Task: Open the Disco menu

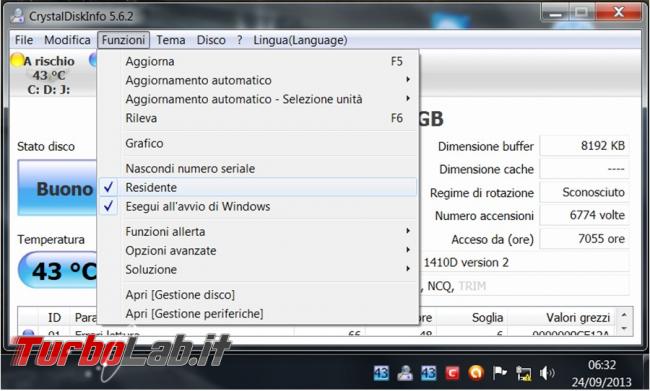Action: pyautogui.click(x=211, y=40)
